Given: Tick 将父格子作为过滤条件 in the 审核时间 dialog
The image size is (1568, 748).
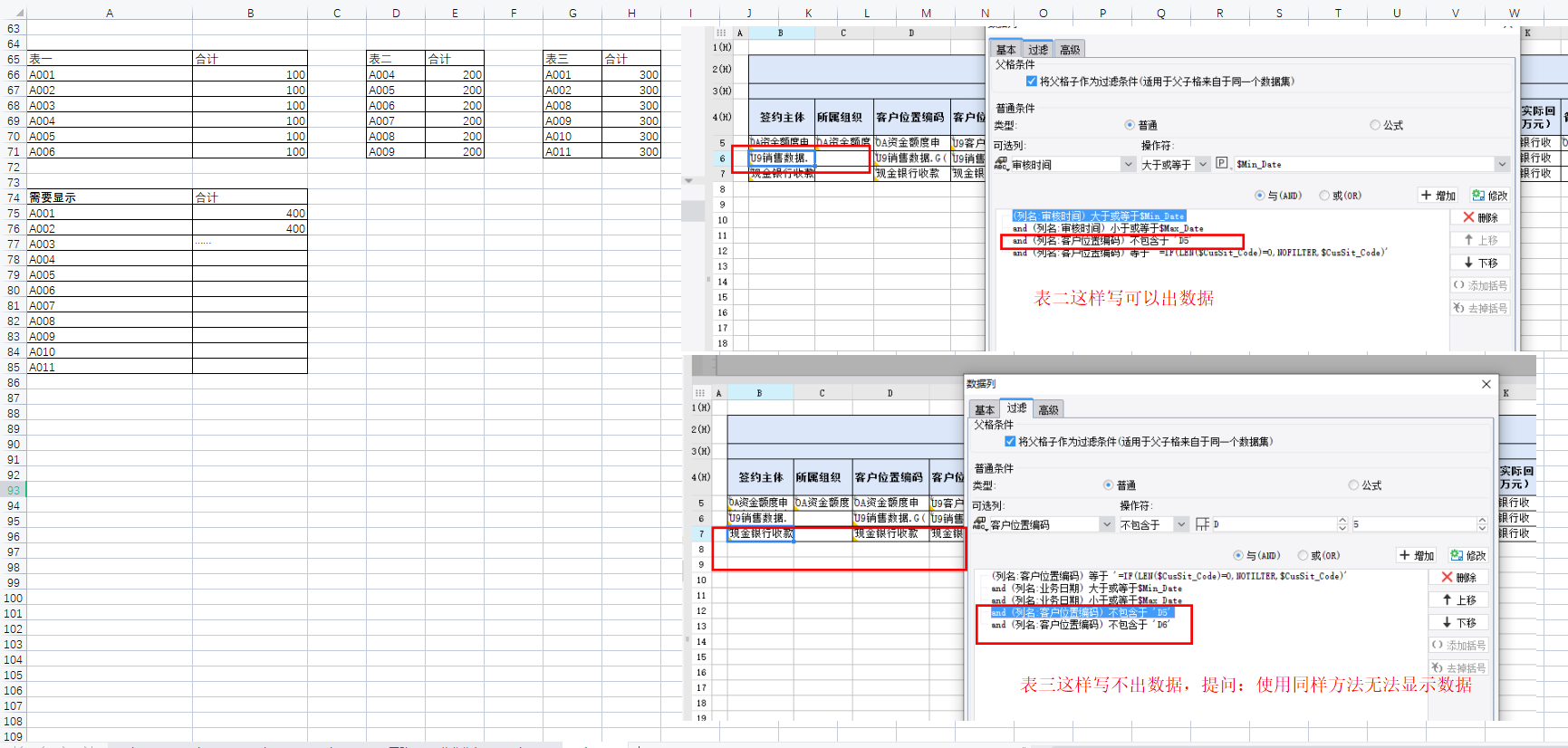Looking at the screenshot, I should point(1032,82).
